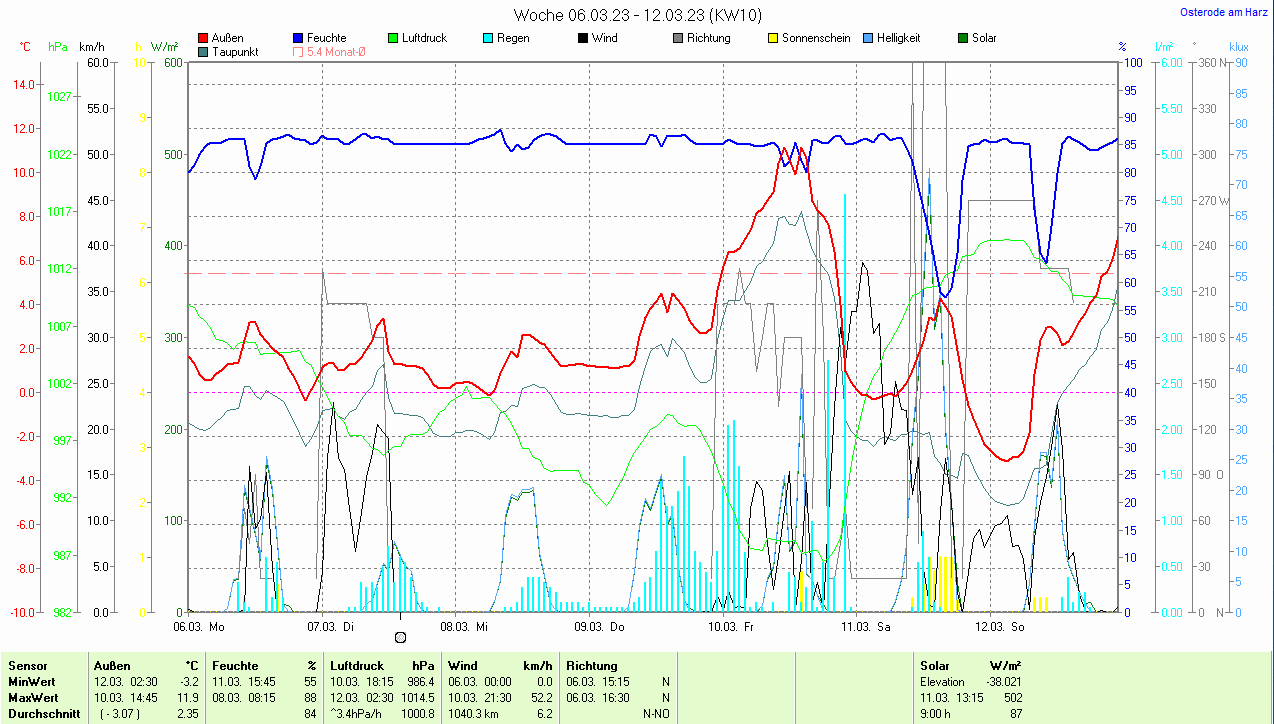Click the red Außen legend swatch
1274x724 pixels.
coord(204,38)
